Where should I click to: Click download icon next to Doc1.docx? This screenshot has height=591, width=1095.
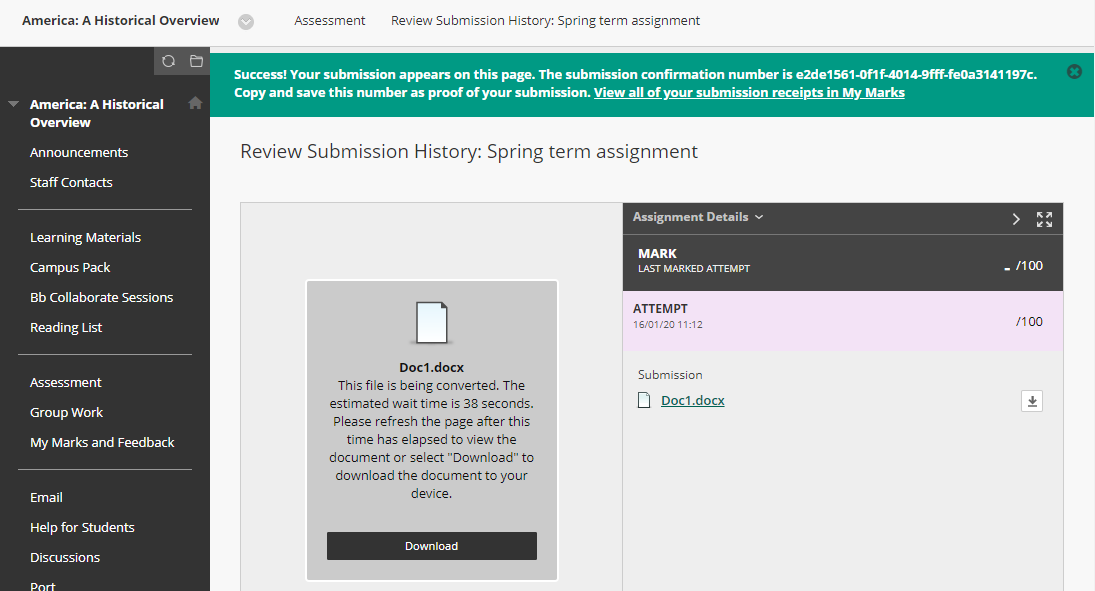[x=1032, y=401]
